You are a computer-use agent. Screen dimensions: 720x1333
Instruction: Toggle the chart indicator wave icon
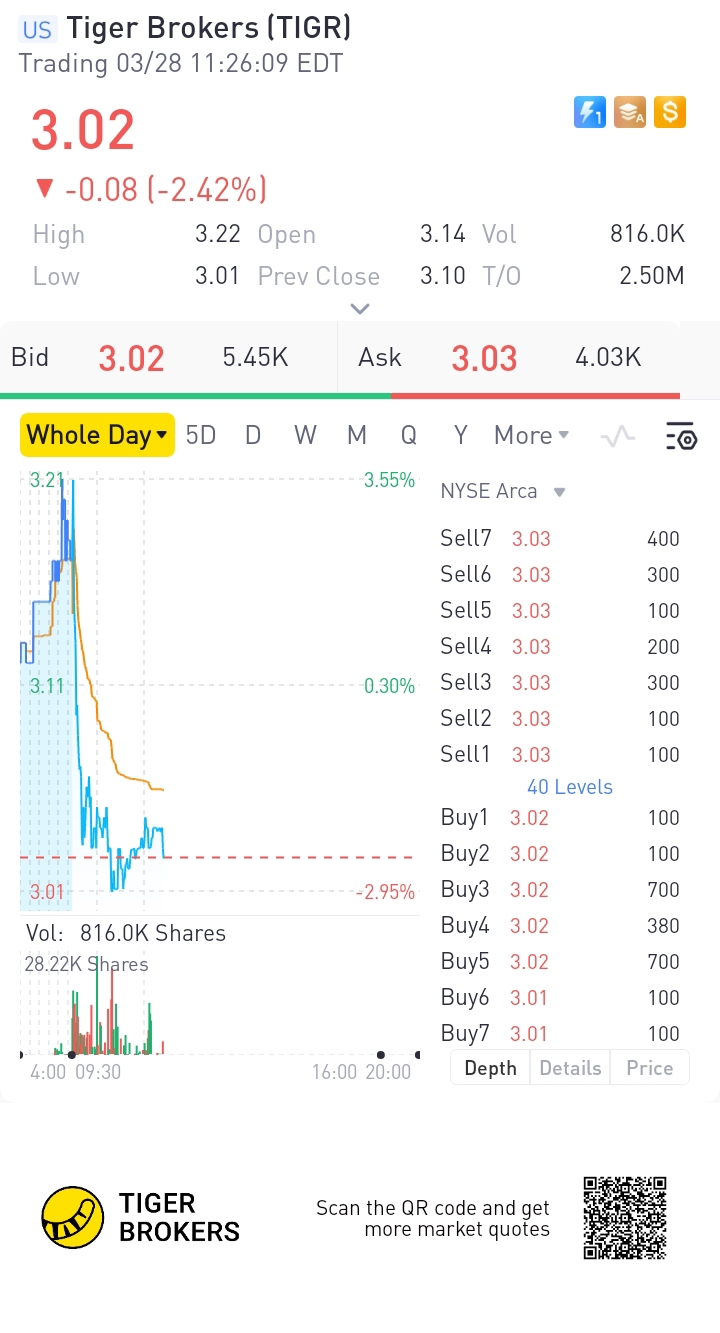click(618, 436)
